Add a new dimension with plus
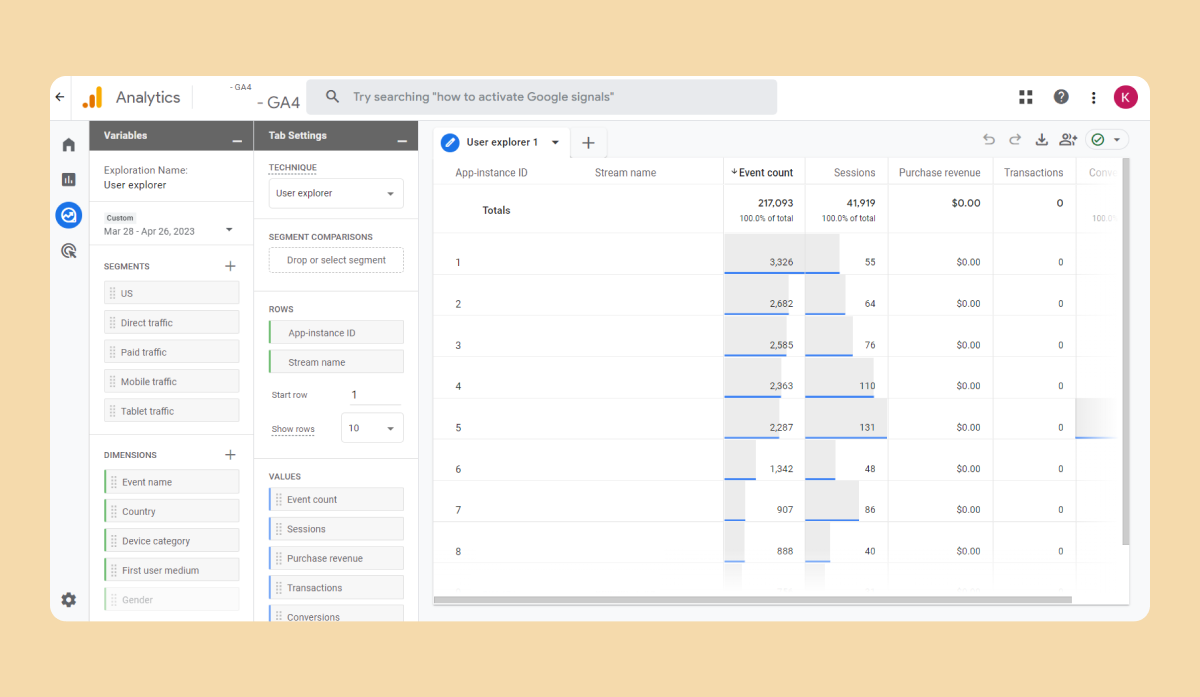The height and width of the screenshot is (697, 1200). coord(230,455)
